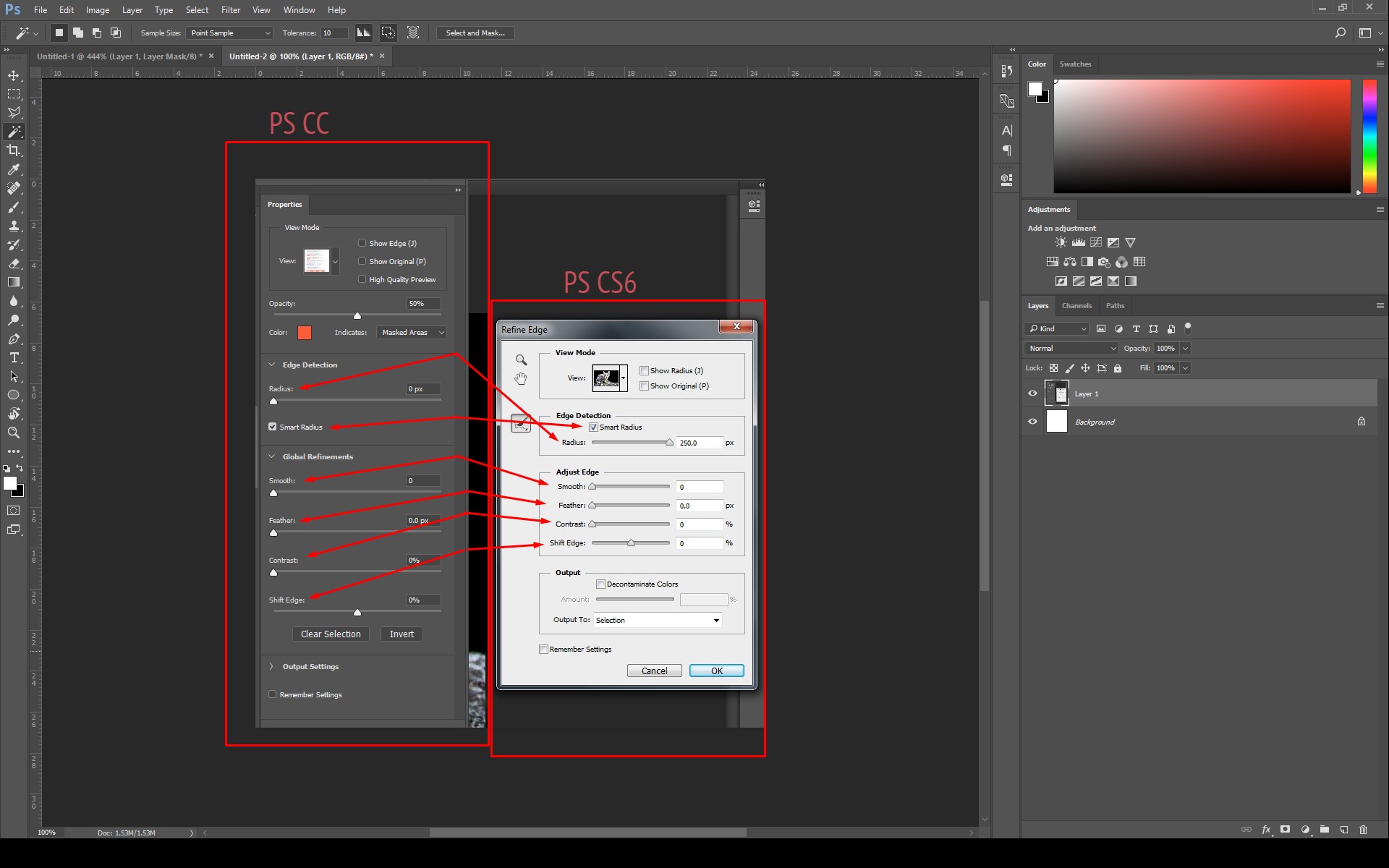The width and height of the screenshot is (1389, 868).
Task: Click the delete layer trash icon
Action: click(1364, 830)
